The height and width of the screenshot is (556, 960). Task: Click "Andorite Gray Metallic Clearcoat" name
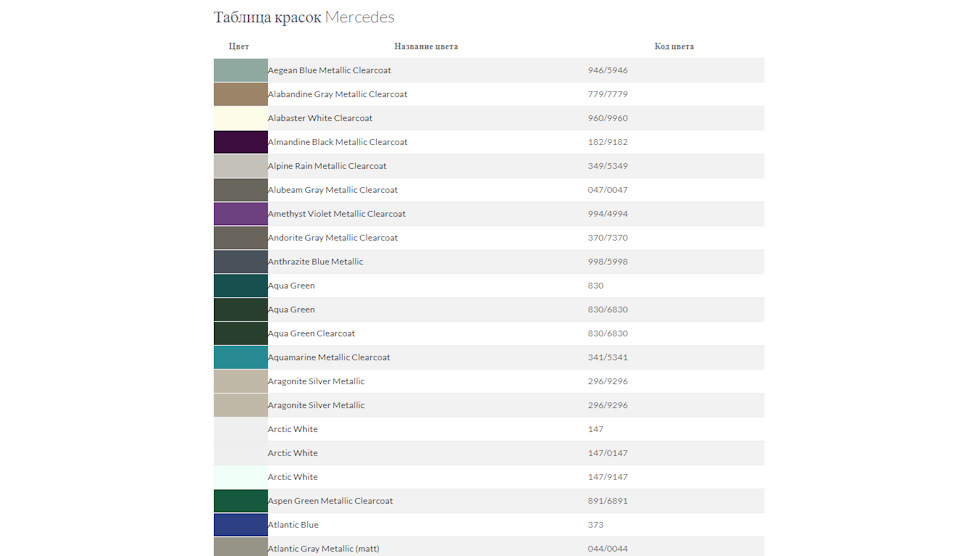coord(332,238)
